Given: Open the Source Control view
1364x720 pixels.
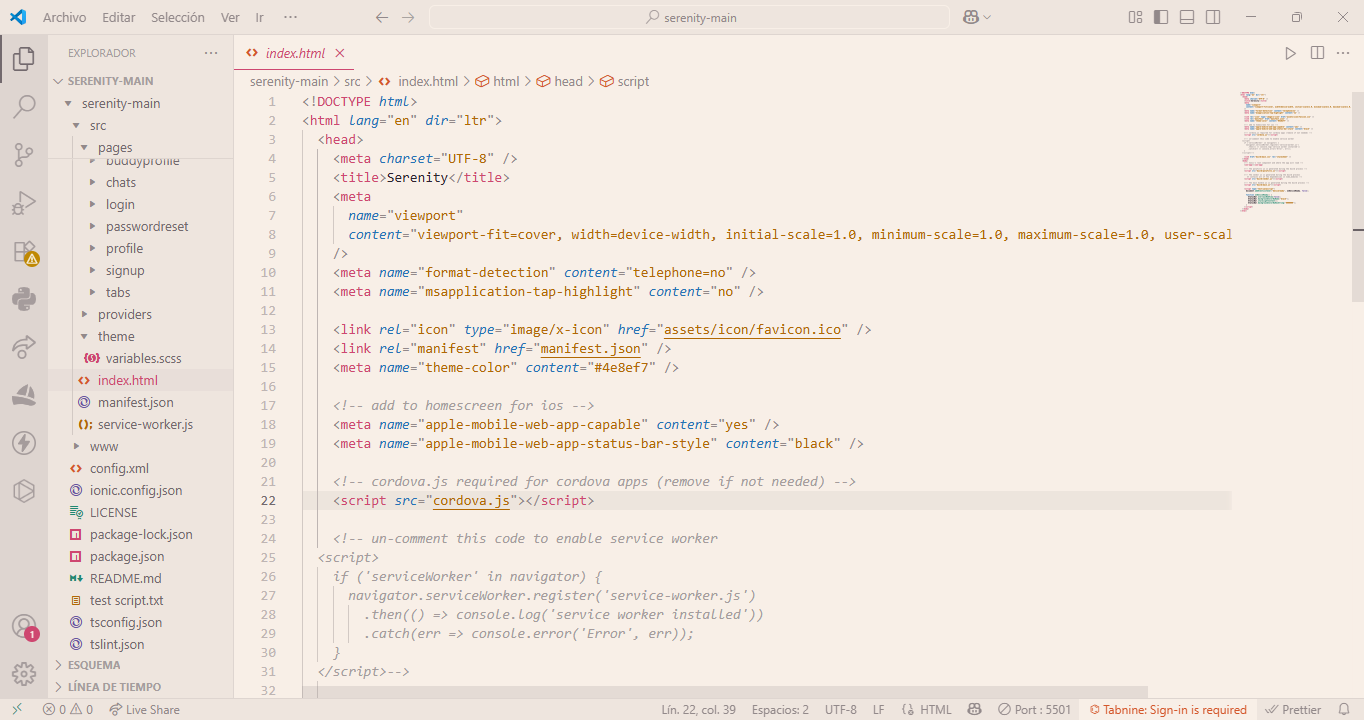Looking at the screenshot, I should tap(24, 155).
